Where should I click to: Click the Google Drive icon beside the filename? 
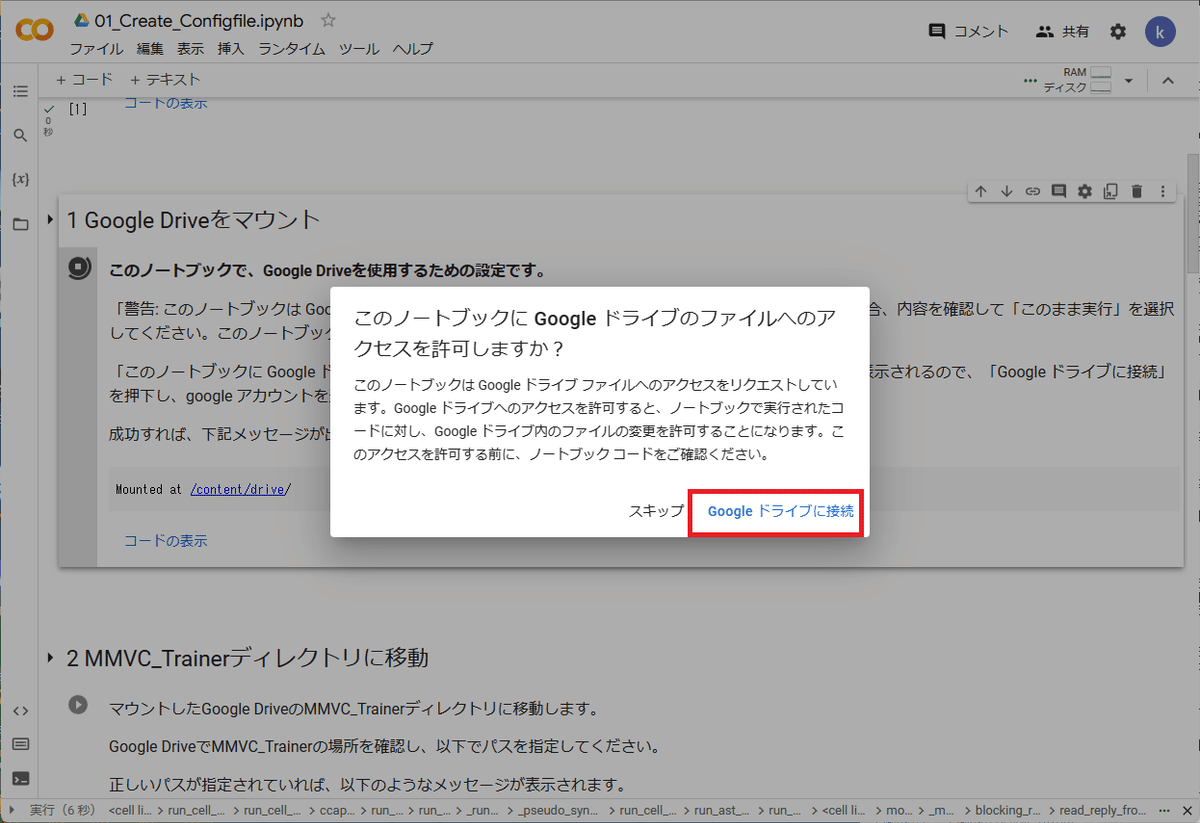[x=82, y=21]
